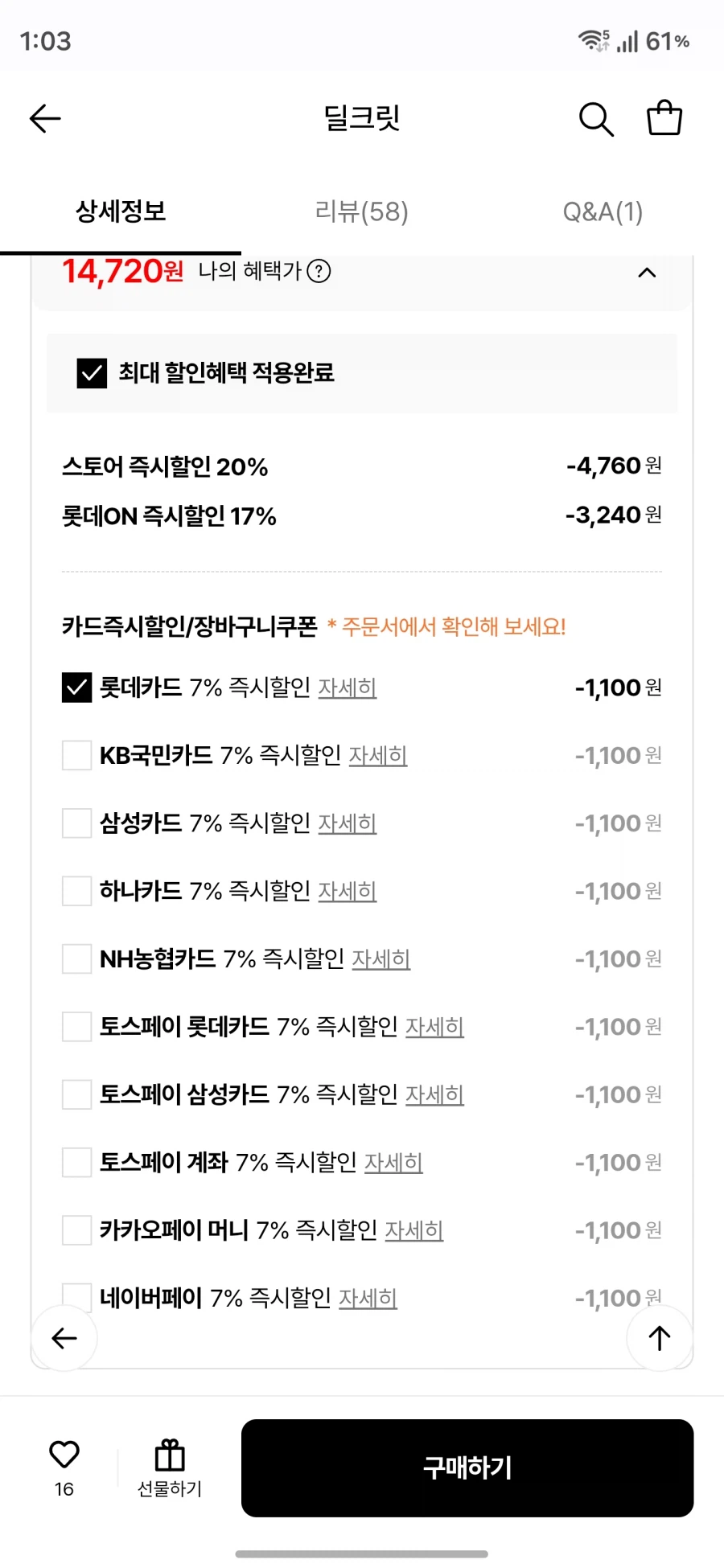Open the shopping bag icon
This screenshot has width=724, height=1568.
tap(664, 118)
